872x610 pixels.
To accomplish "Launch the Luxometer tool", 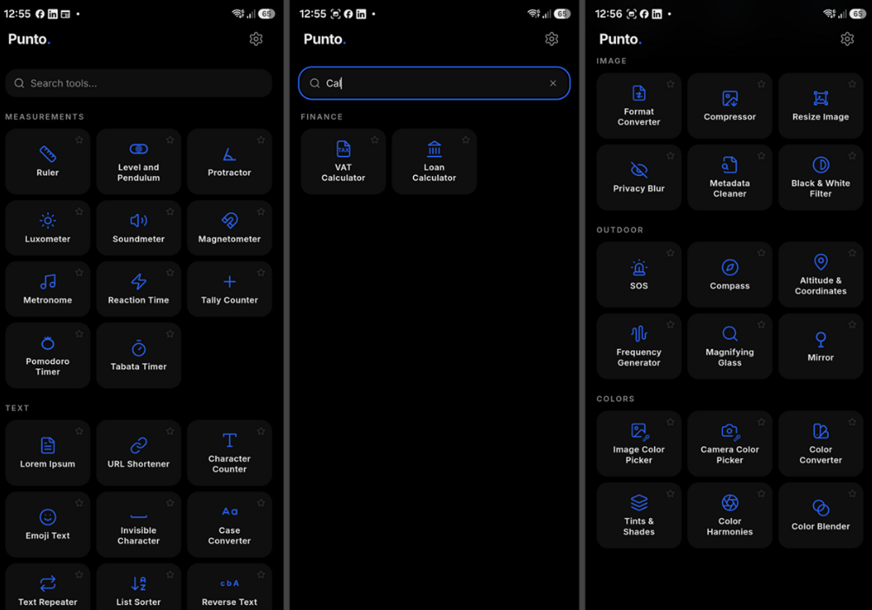I will [x=48, y=228].
